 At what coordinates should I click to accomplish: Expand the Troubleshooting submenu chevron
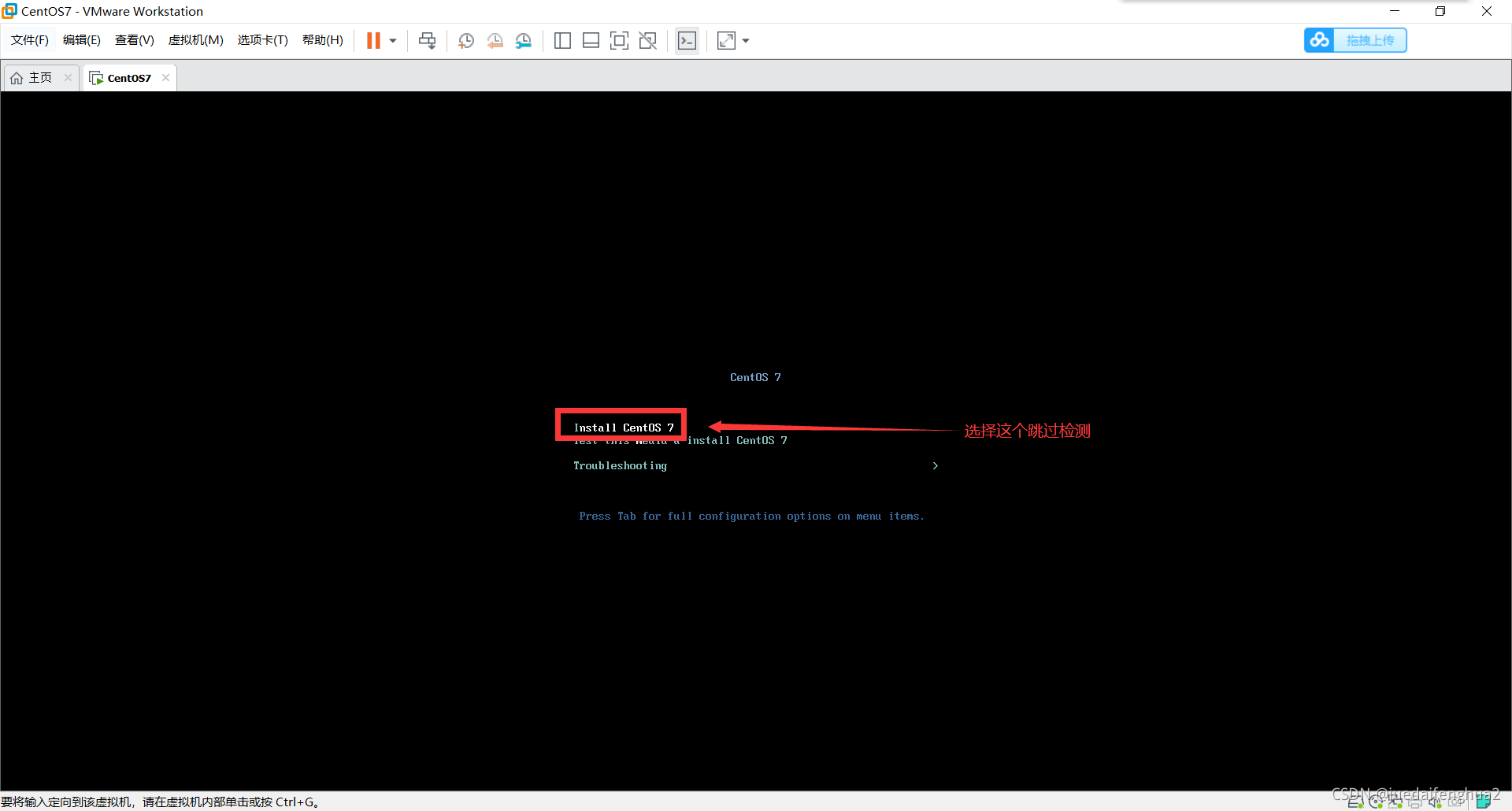coord(935,466)
